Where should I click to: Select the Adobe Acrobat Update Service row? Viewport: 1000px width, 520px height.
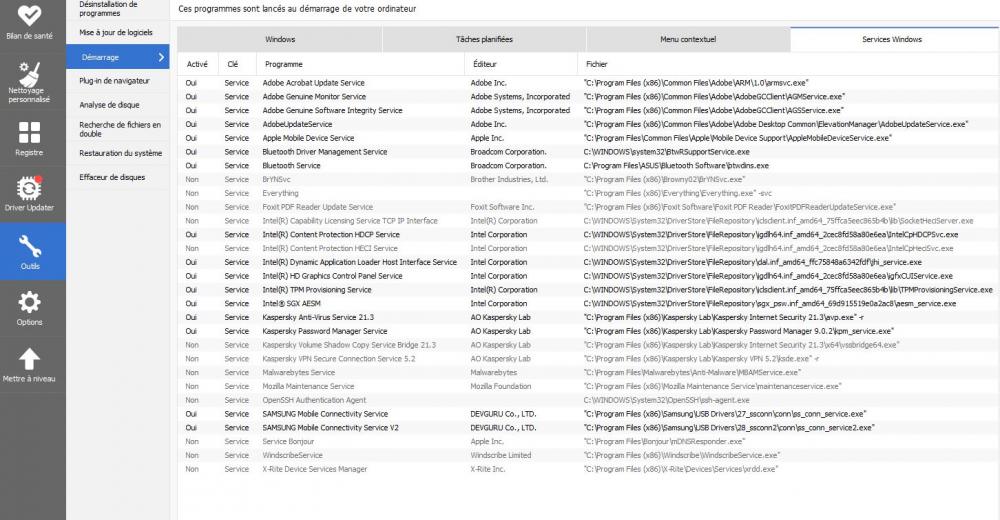click(589, 83)
